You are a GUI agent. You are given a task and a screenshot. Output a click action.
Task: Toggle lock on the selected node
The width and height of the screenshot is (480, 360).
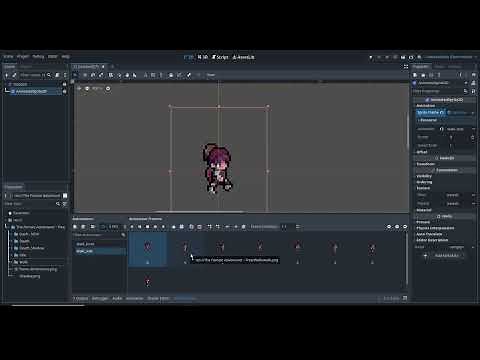(171, 75)
